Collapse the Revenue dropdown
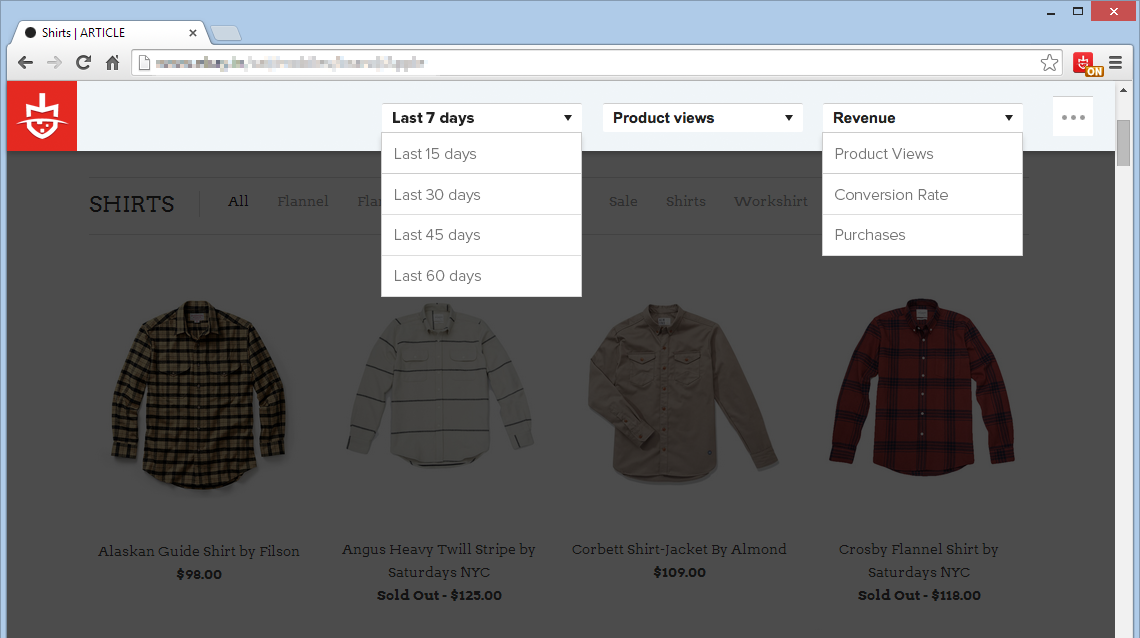 coord(923,118)
